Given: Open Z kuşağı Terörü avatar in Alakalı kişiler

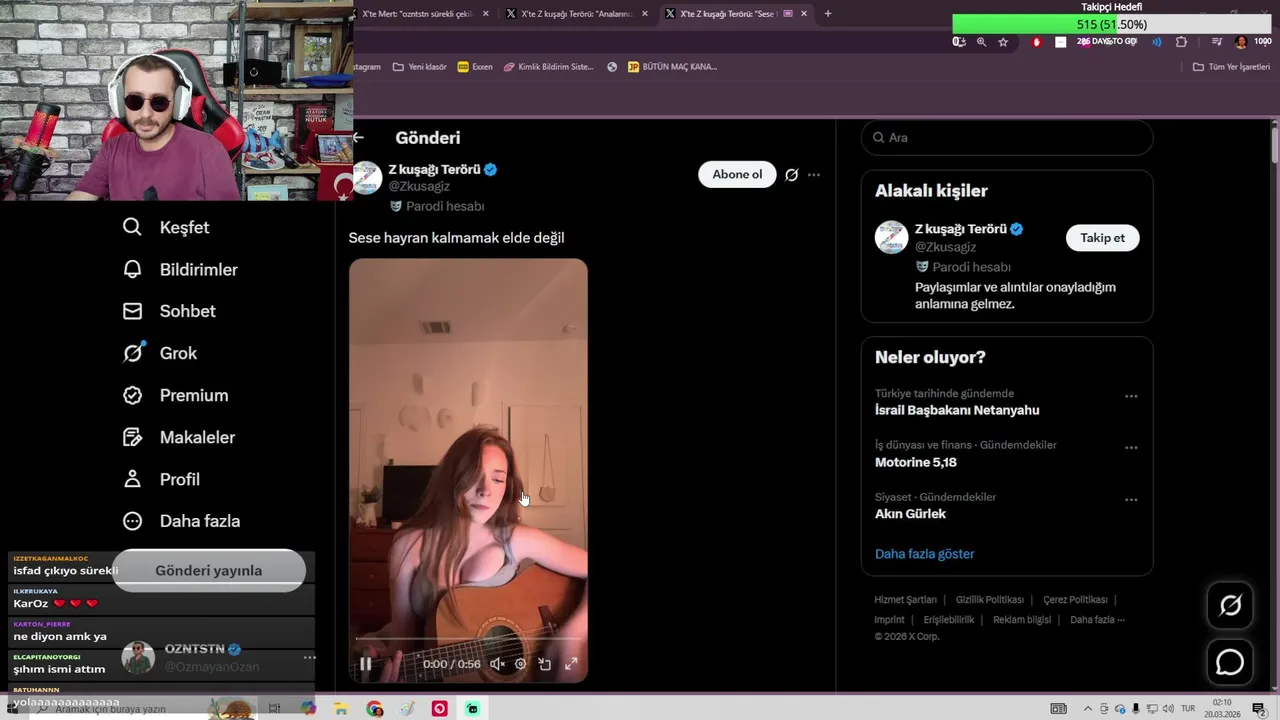Looking at the screenshot, I should click(x=891, y=237).
